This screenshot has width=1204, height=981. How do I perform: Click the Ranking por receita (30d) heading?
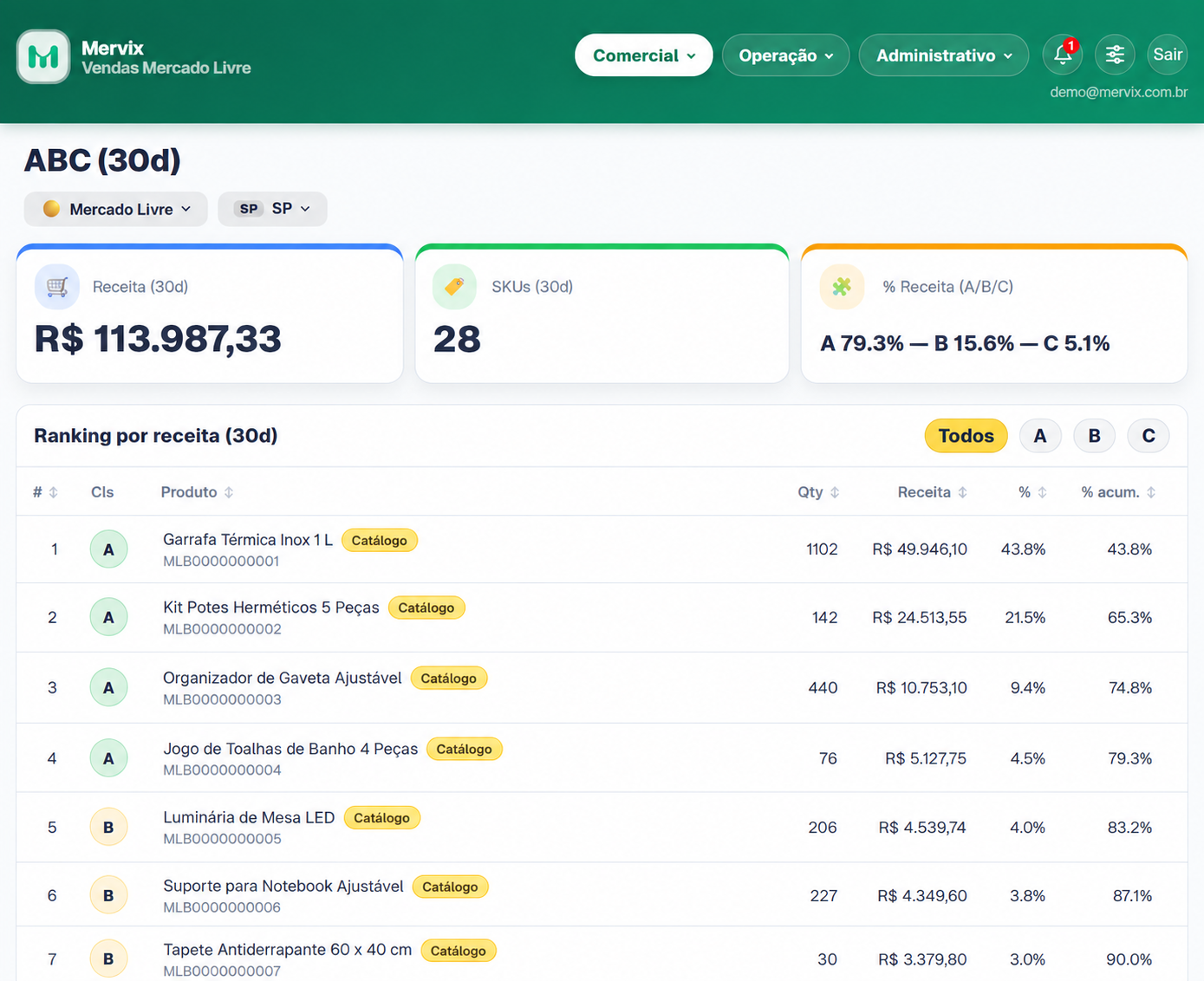point(156,436)
